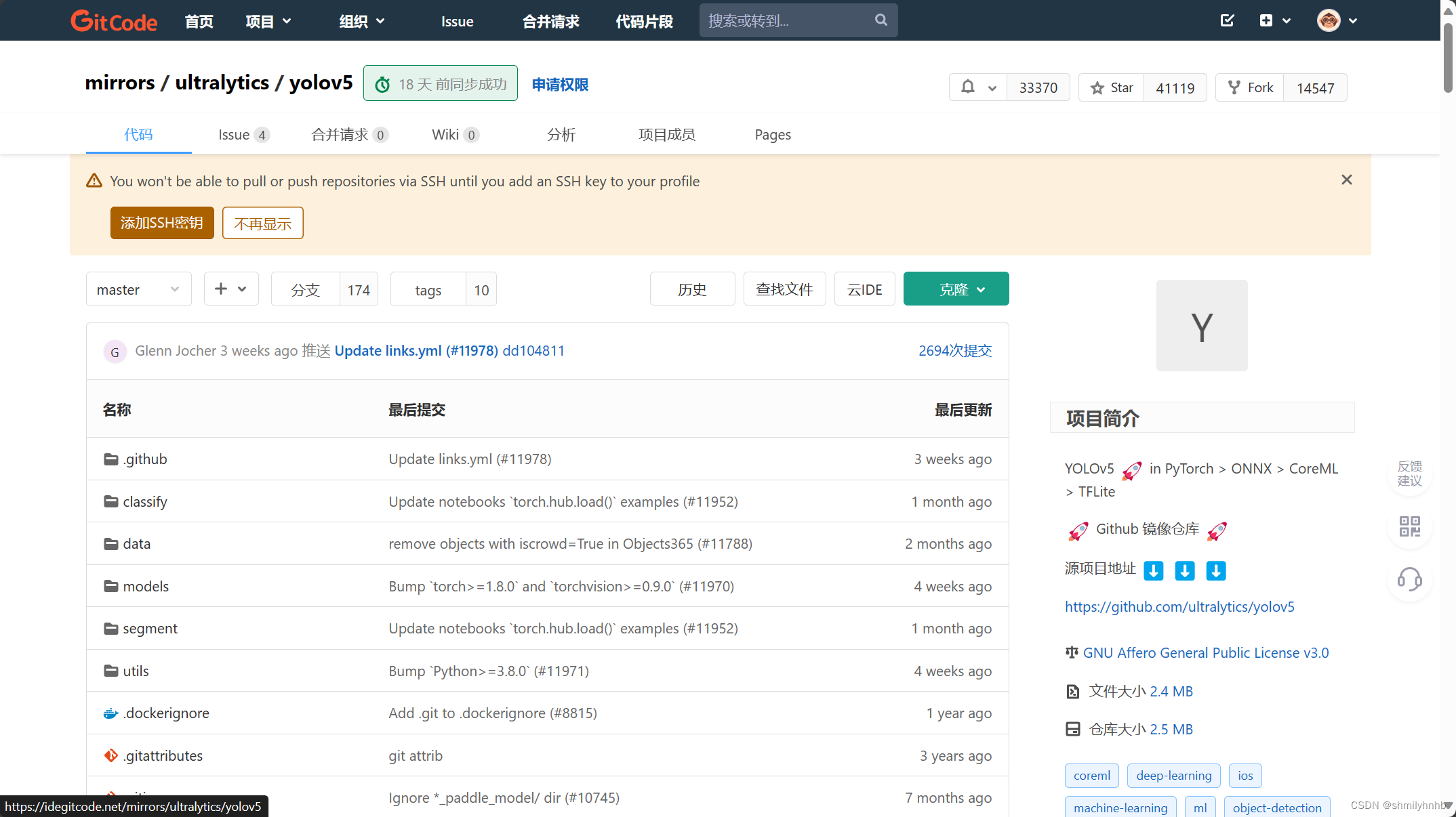Image resolution: width=1456 pixels, height=817 pixels.
Task: Click the .dockerignore docker file icon
Action: (x=111, y=713)
